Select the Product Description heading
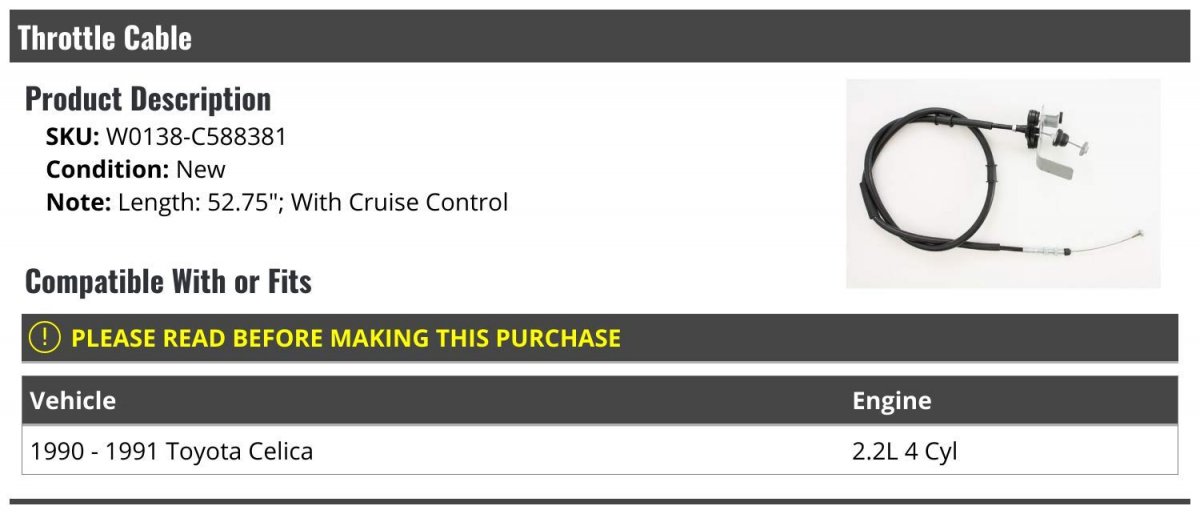Viewport: 1200px width, 514px height. pyautogui.click(x=148, y=99)
